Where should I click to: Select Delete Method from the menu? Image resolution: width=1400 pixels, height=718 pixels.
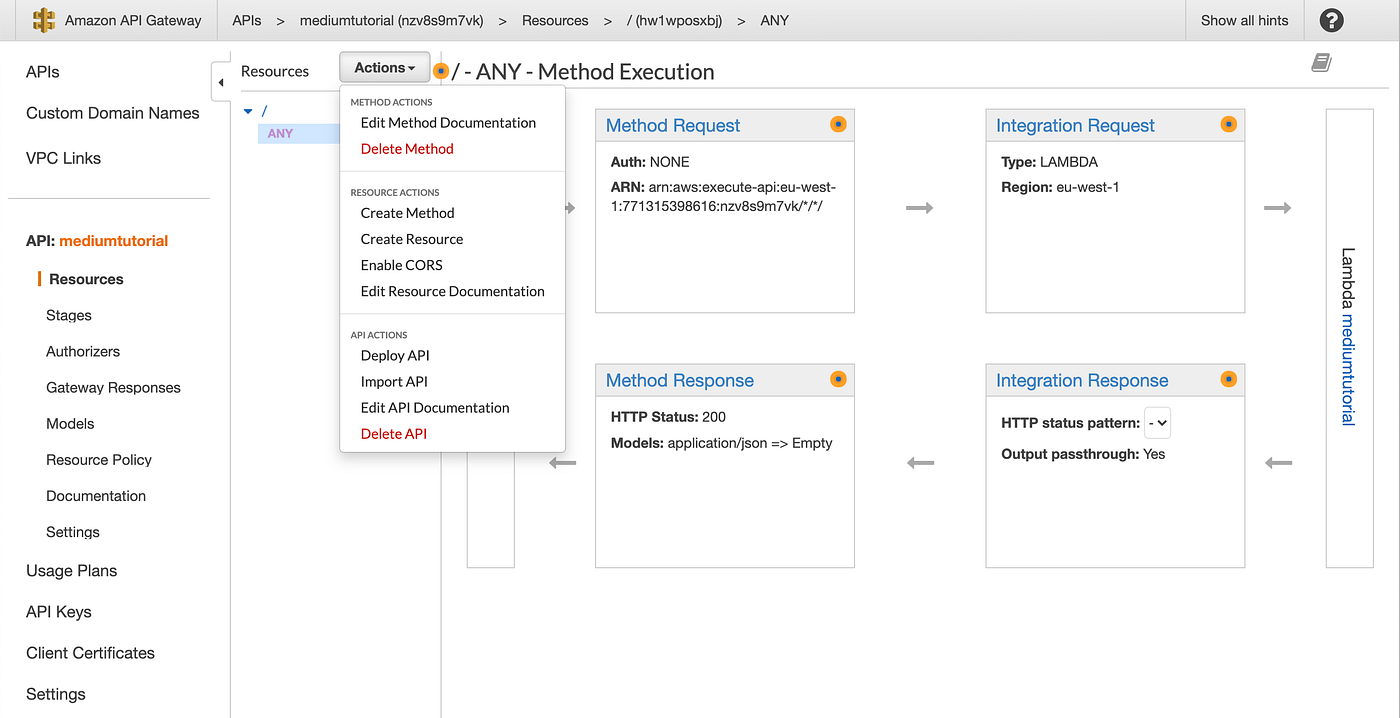407,148
